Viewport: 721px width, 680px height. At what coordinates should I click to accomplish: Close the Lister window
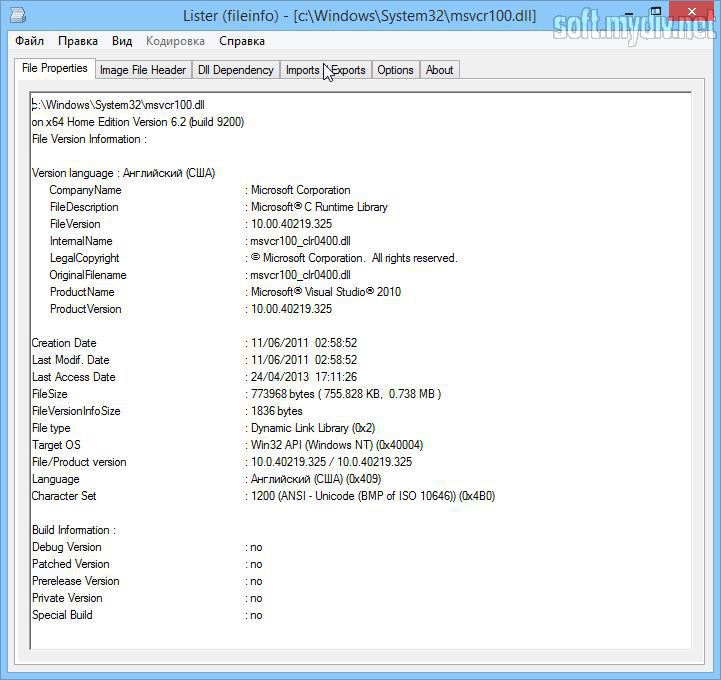[x=692, y=12]
